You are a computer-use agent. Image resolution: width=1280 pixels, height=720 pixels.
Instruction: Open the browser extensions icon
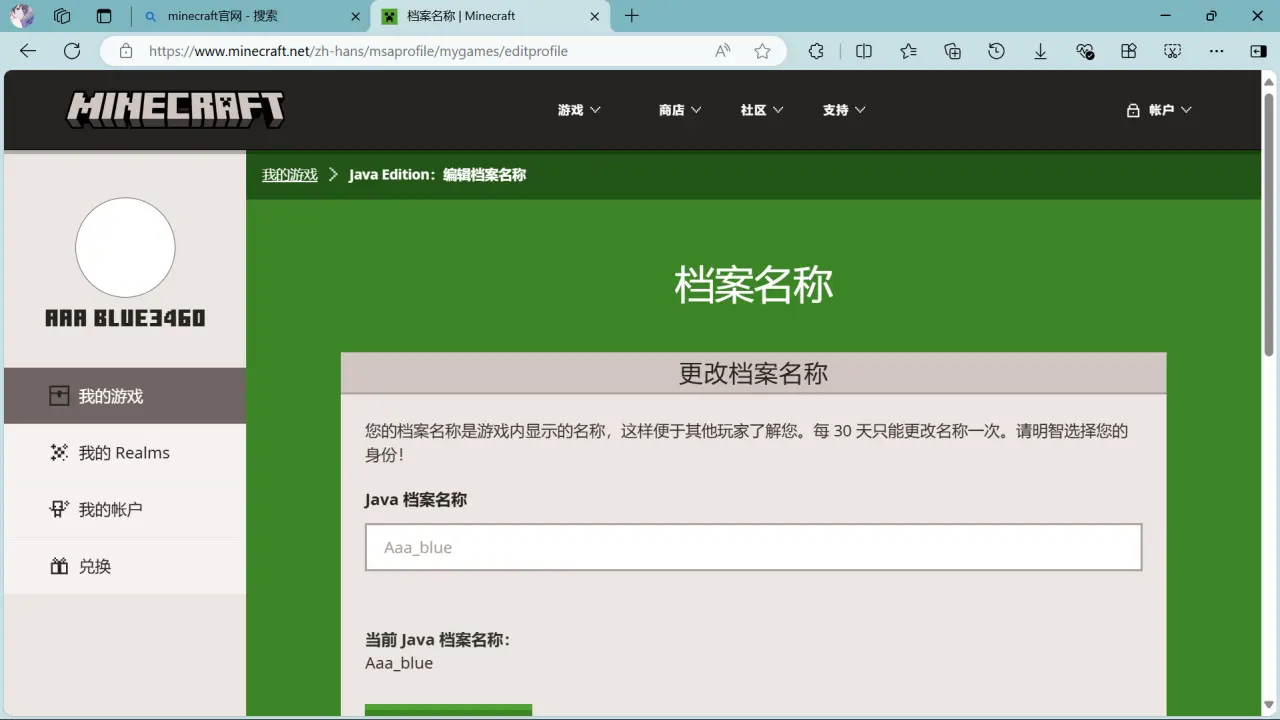[x=816, y=51]
